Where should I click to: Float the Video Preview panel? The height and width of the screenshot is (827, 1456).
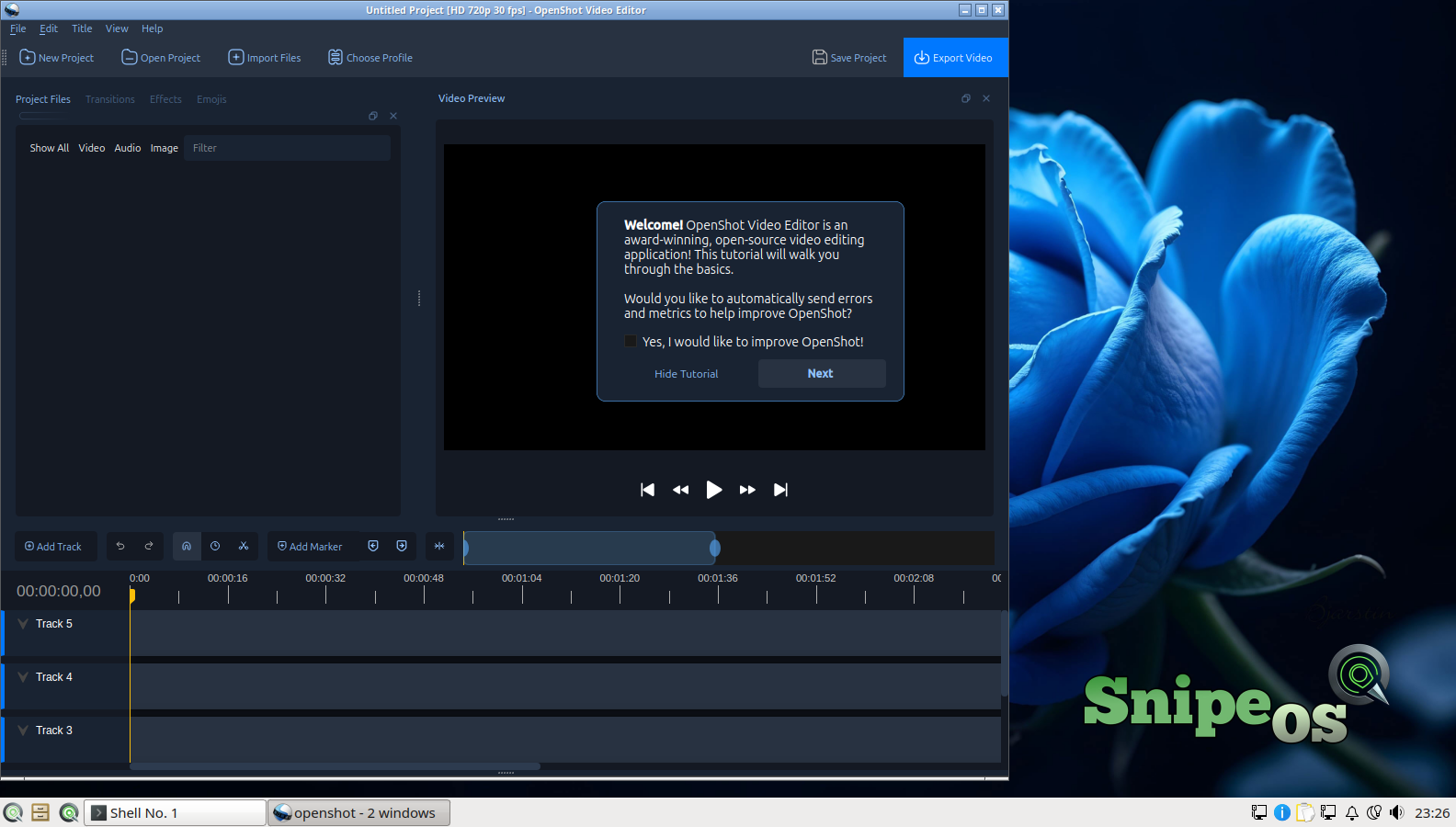pyautogui.click(x=966, y=98)
